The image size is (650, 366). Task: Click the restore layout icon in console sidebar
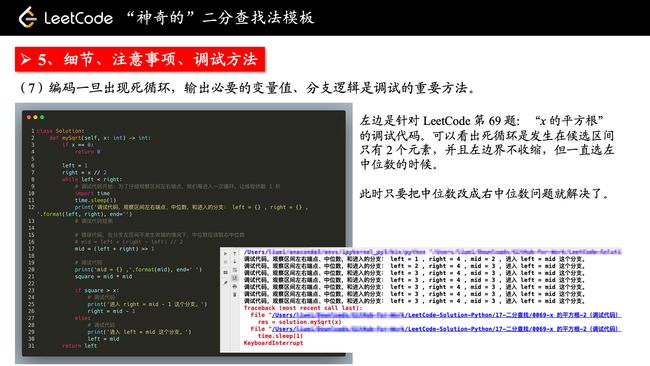pyautogui.click(x=226, y=272)
